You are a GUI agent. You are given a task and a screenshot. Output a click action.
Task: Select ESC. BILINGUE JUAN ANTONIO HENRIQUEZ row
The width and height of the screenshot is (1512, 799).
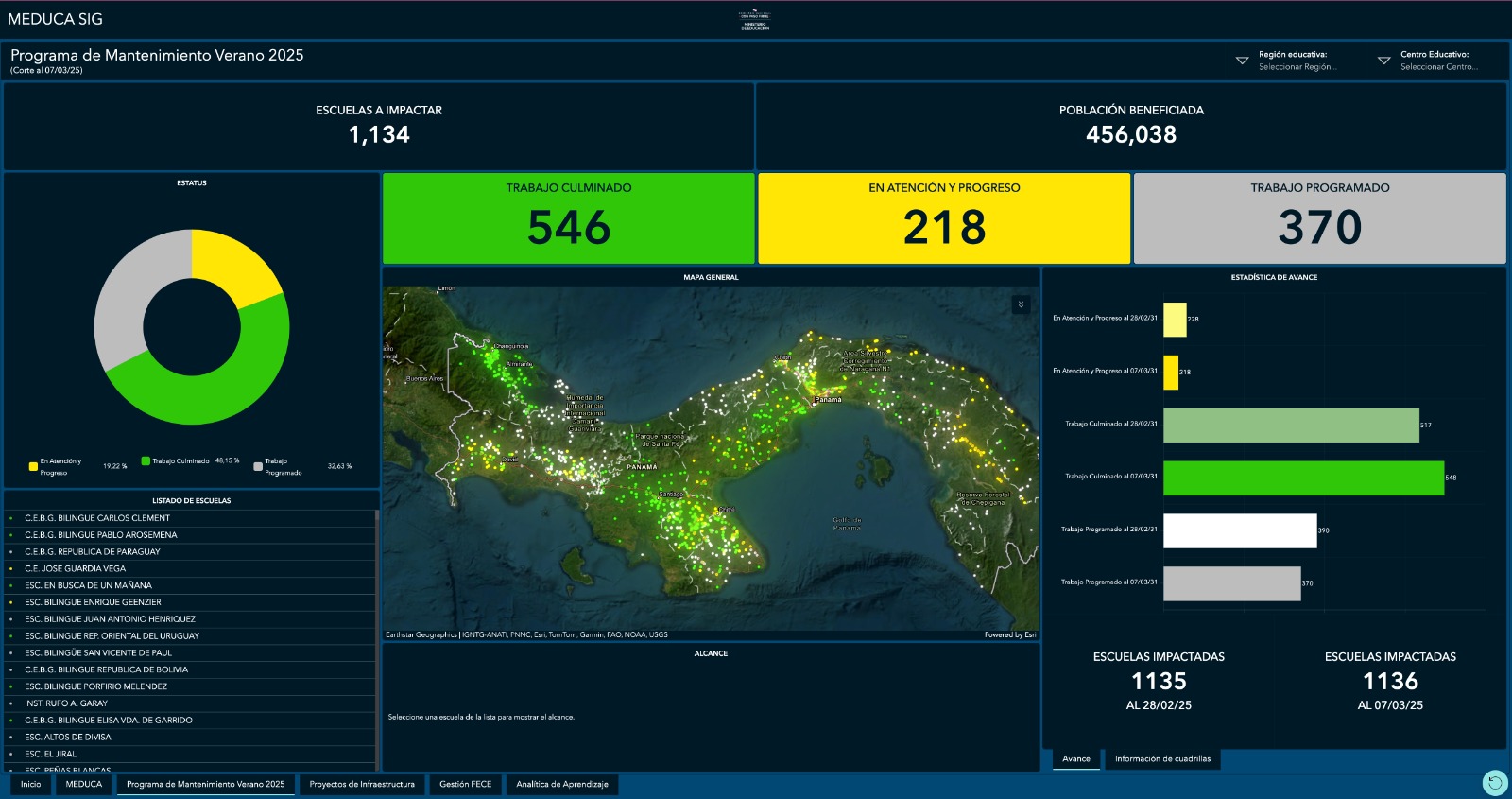190,619
